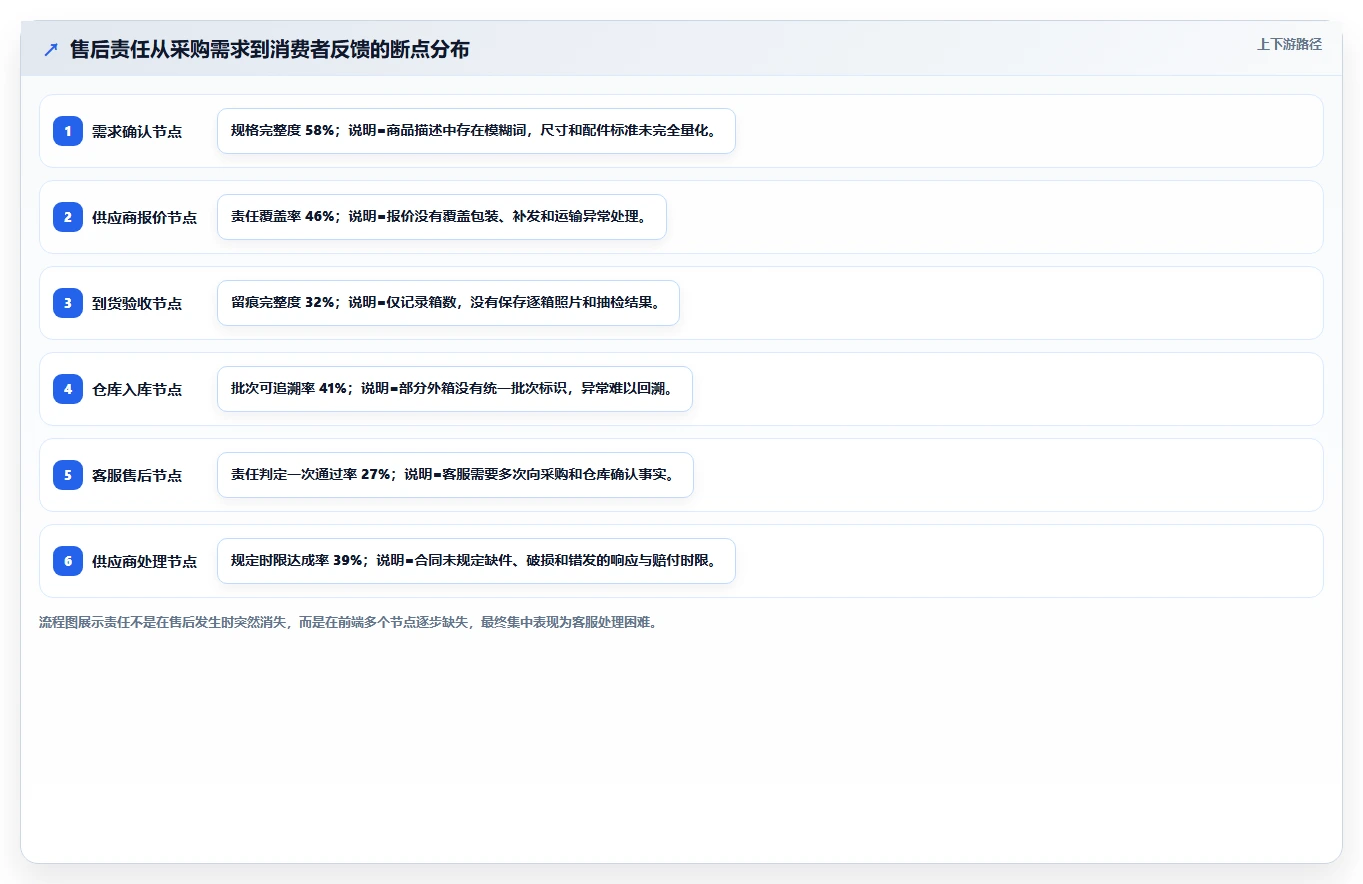Select the 到货验收节点 label

[x=137, y=303]
